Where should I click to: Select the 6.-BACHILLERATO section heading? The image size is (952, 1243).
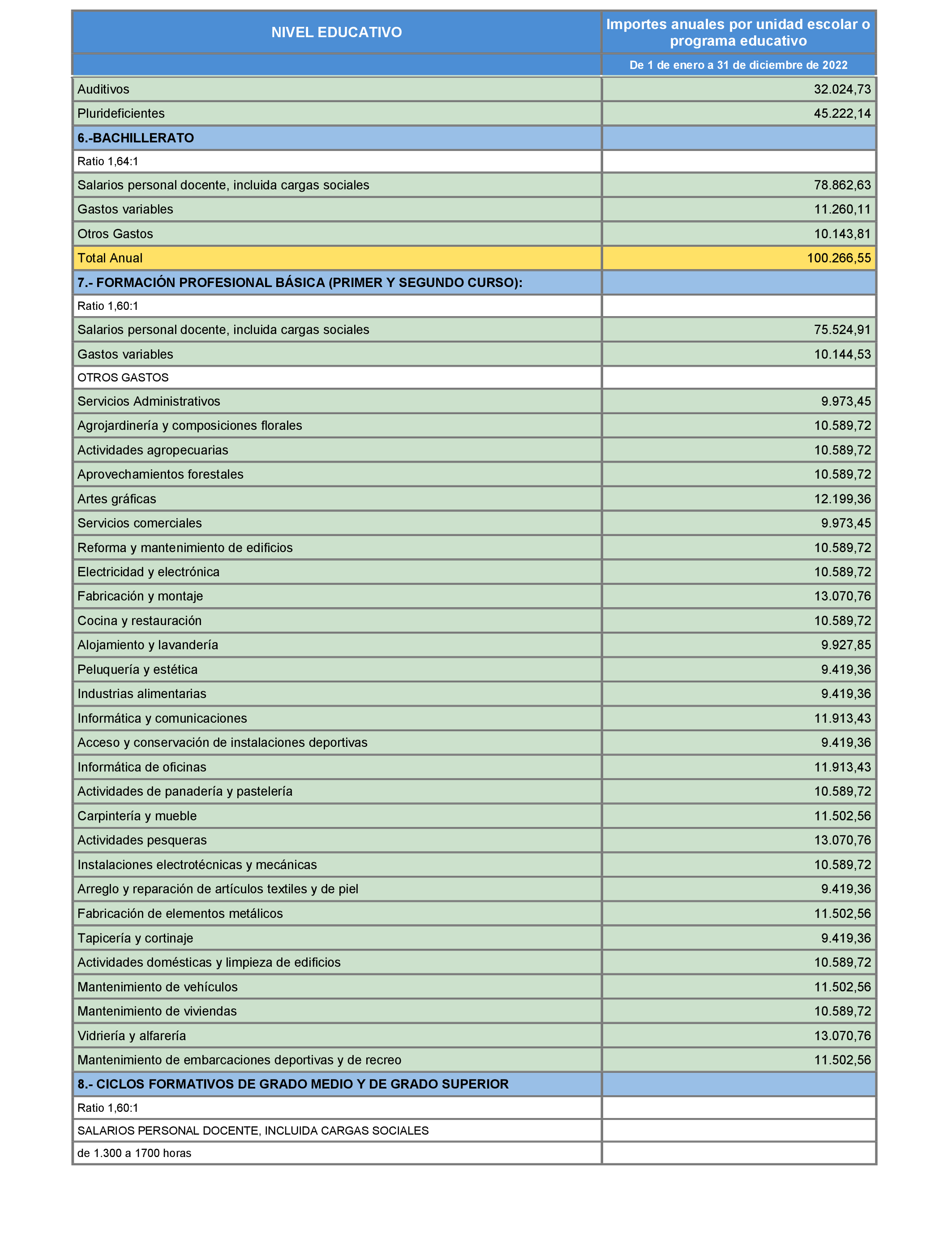pyautogui.click(x=135, y=137)
